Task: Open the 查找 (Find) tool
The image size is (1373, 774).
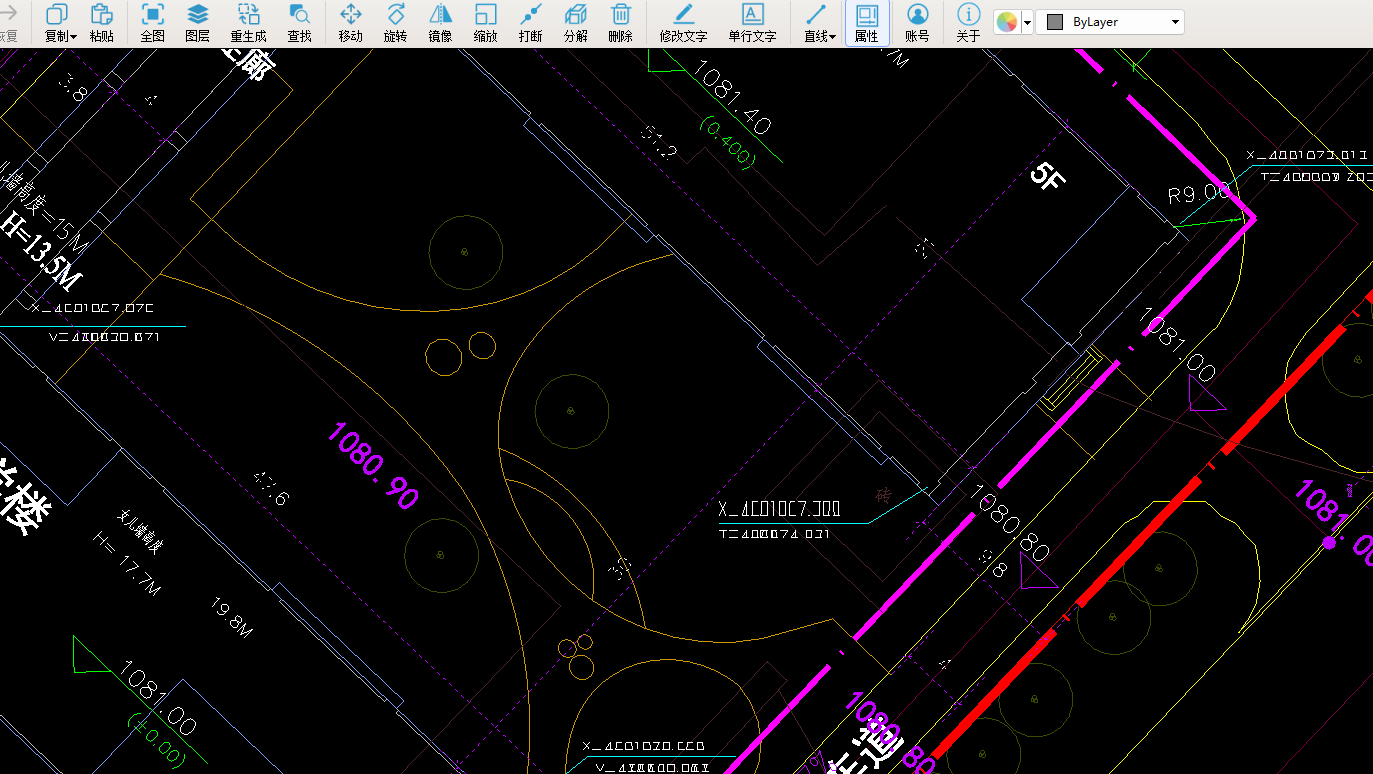Action: click(299, 23)
